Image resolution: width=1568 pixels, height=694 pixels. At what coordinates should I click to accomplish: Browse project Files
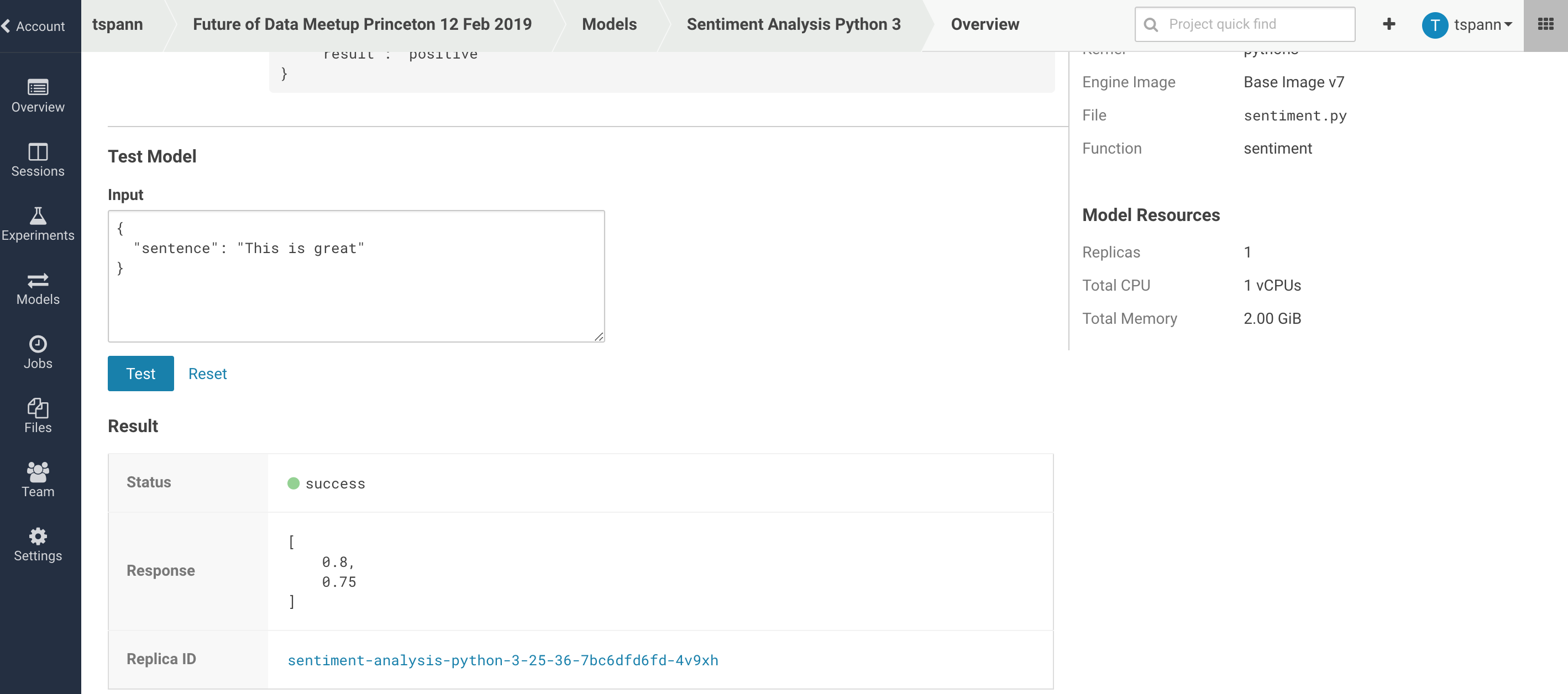38,417
